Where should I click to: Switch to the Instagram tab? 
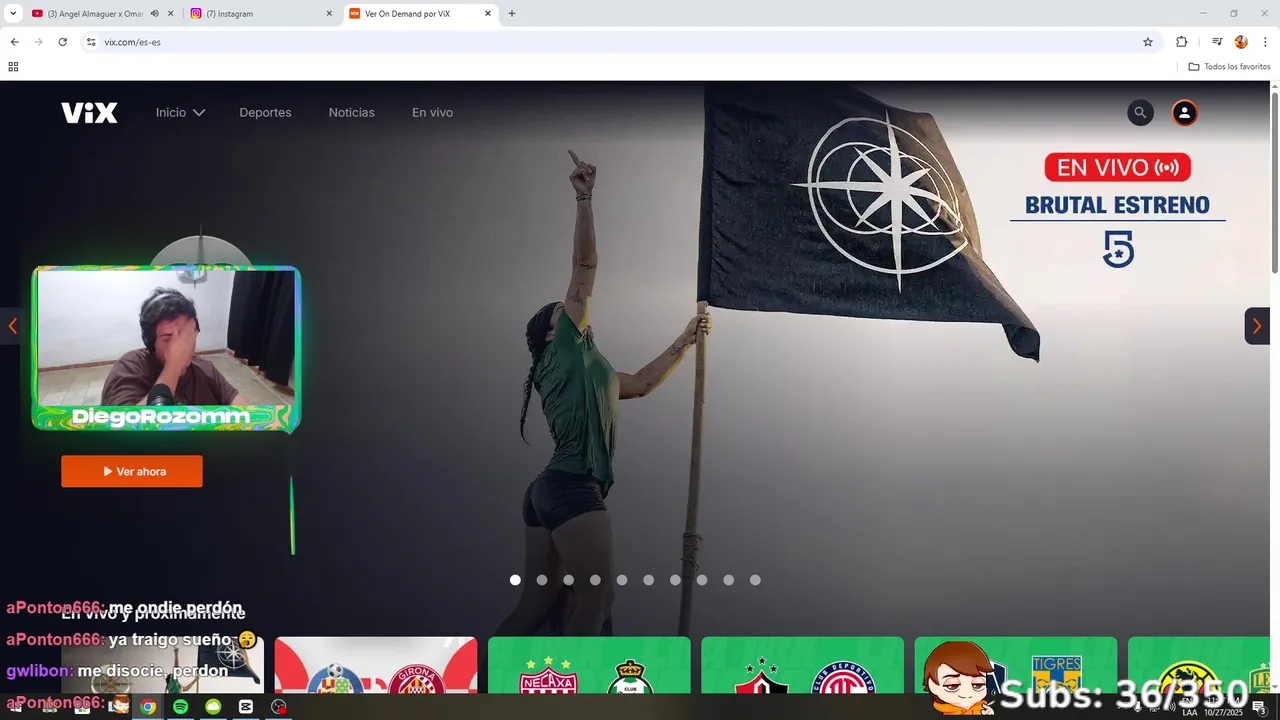[x=262, y=14]
